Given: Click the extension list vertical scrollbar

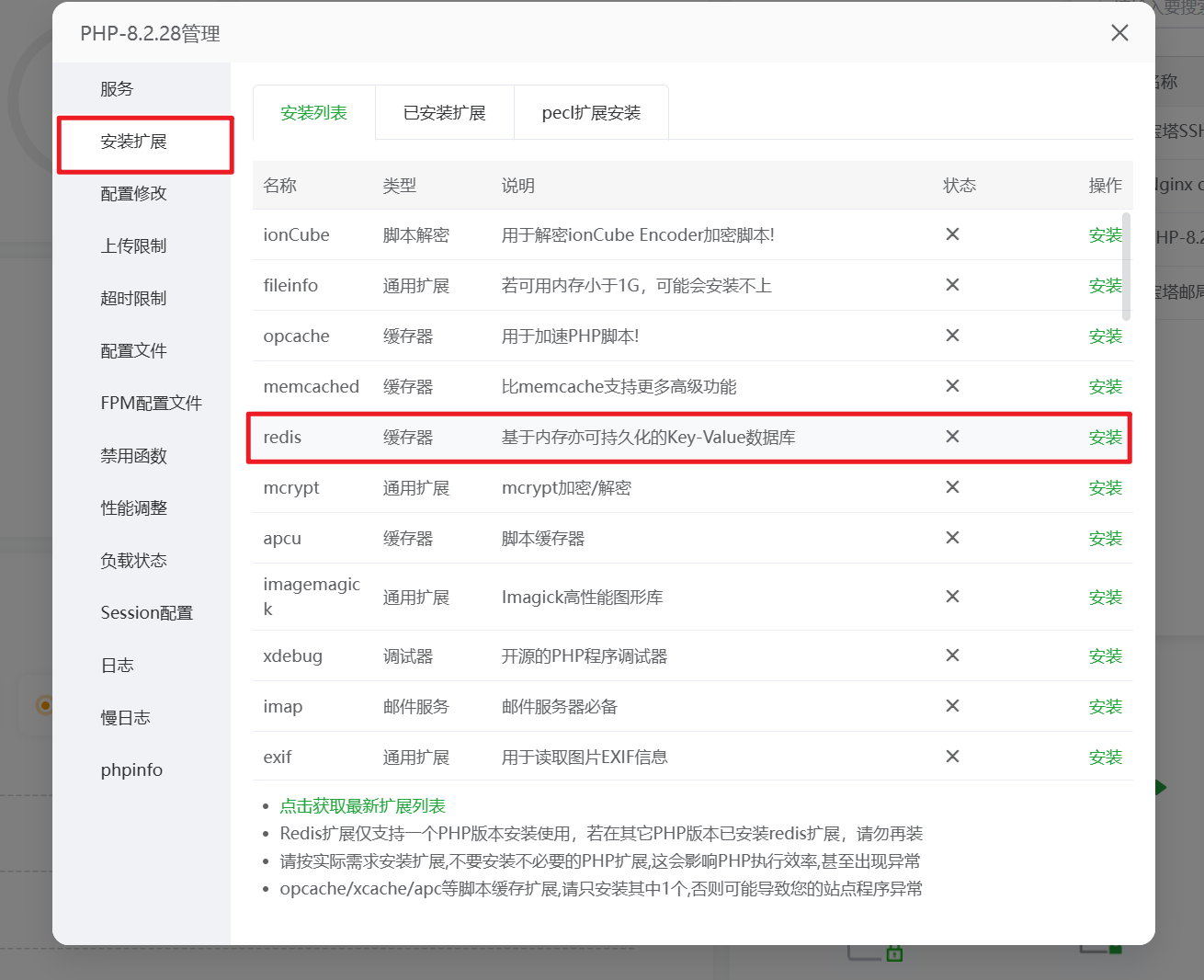Looking at the screenshot, I should coord(1127,267).
